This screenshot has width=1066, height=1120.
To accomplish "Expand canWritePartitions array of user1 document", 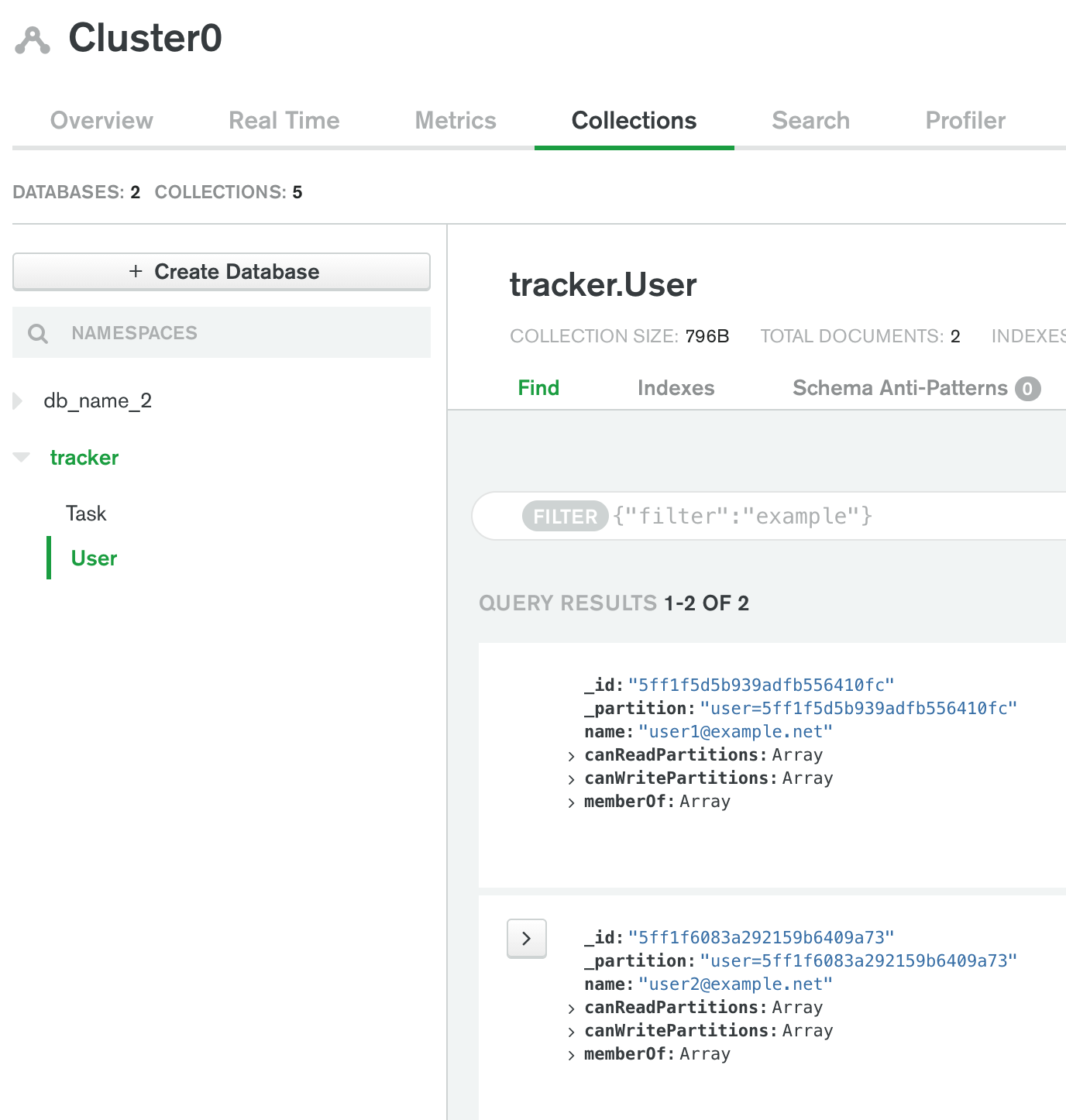I will (x=571, y=779).
